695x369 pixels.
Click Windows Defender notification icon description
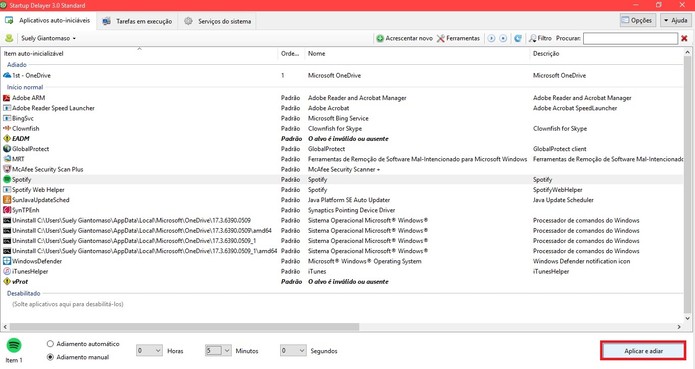(581, 261)
